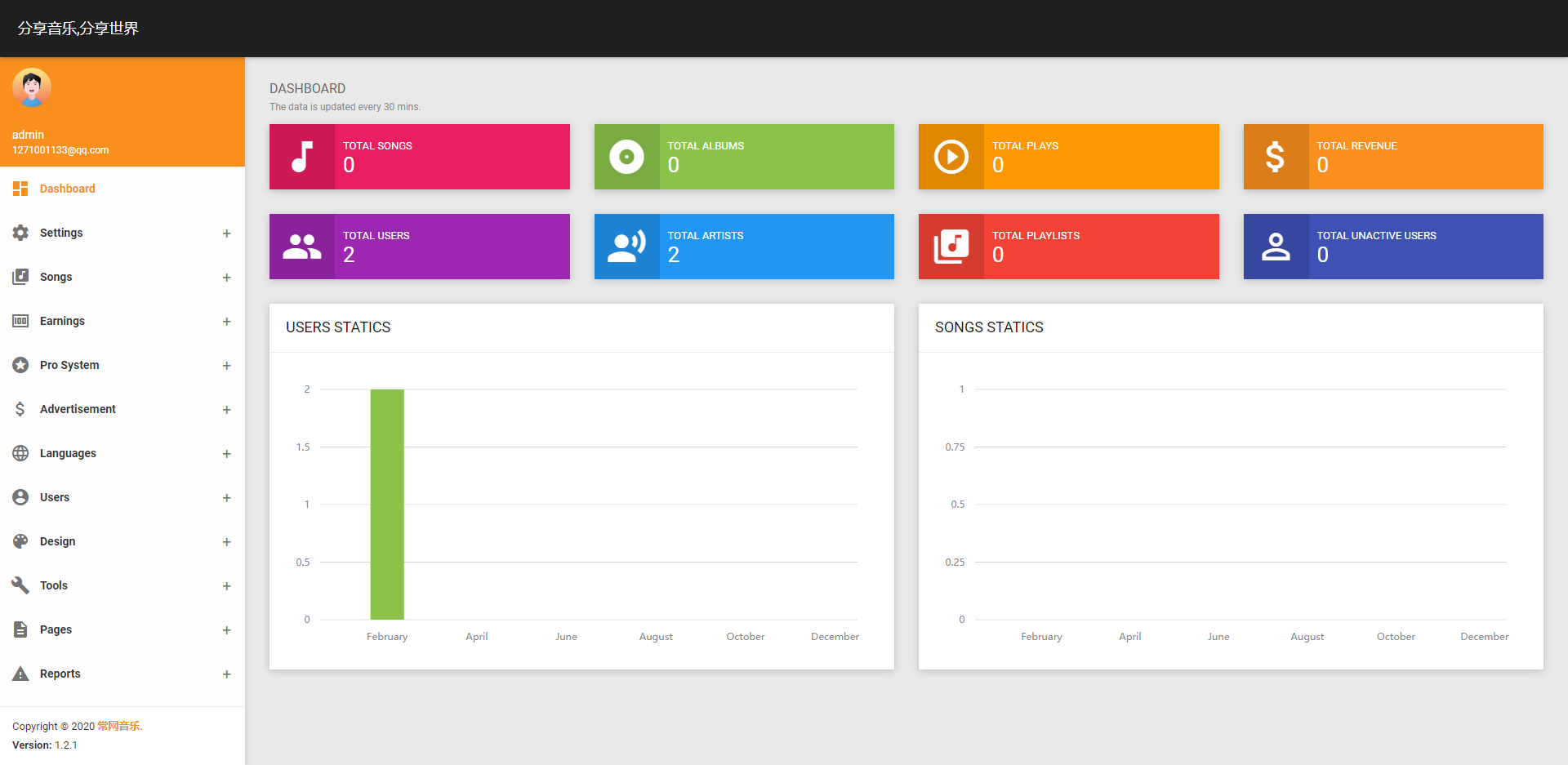Click the speaking-person icon on Total Artists

pos(626,247)
